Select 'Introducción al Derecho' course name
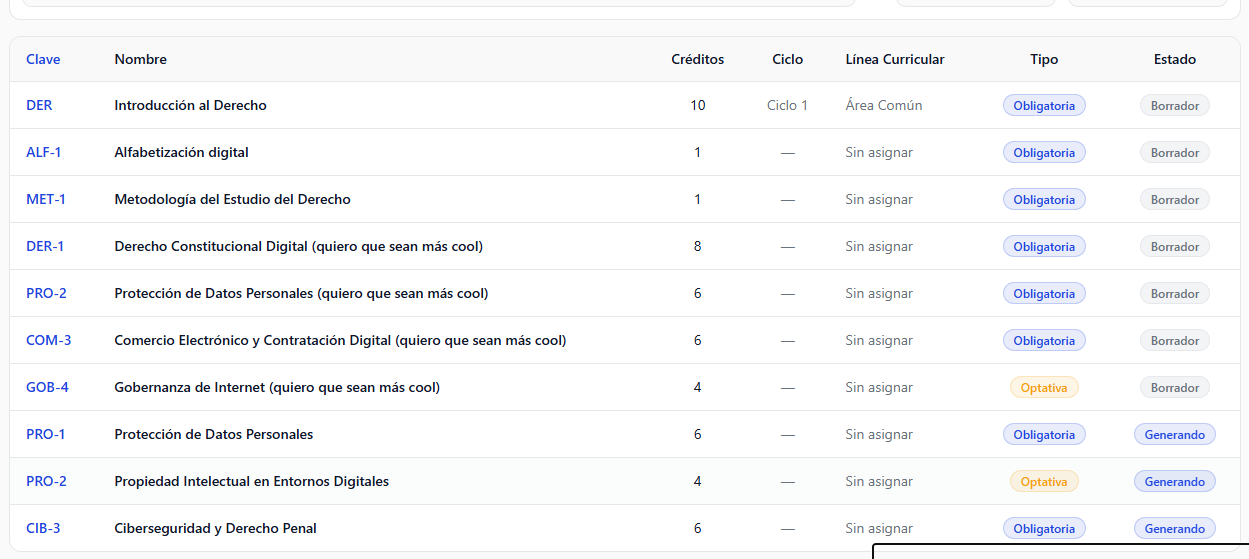The width and height of the screenshot is (1249, 559). (x=190, y=105)
